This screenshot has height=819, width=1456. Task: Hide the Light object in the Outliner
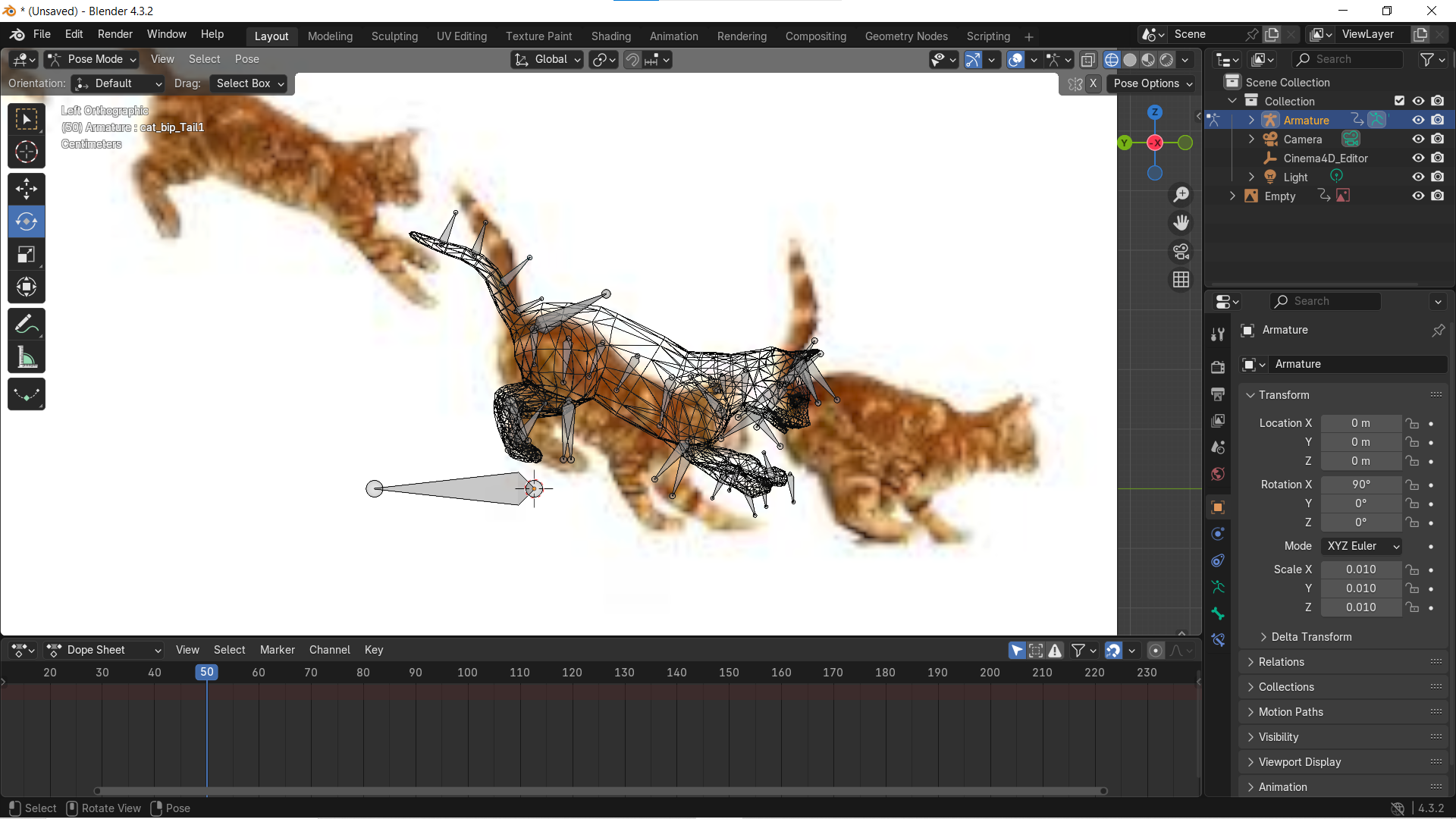(x=1417, y=177)
